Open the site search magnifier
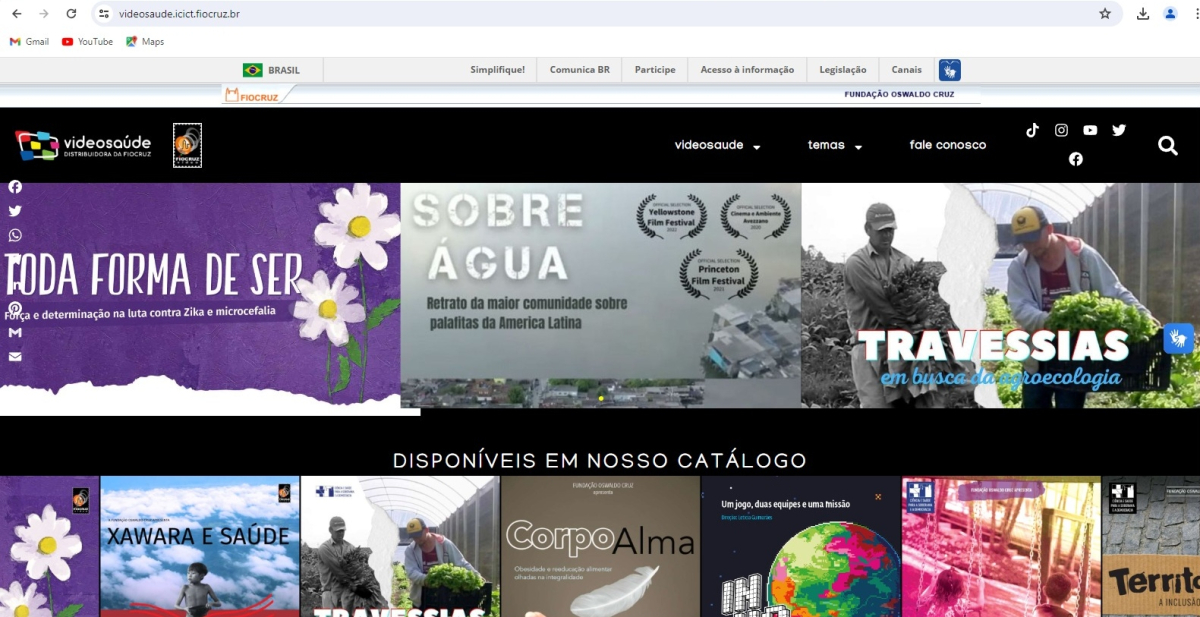The image size is (1200, 617). [1168, 146]
